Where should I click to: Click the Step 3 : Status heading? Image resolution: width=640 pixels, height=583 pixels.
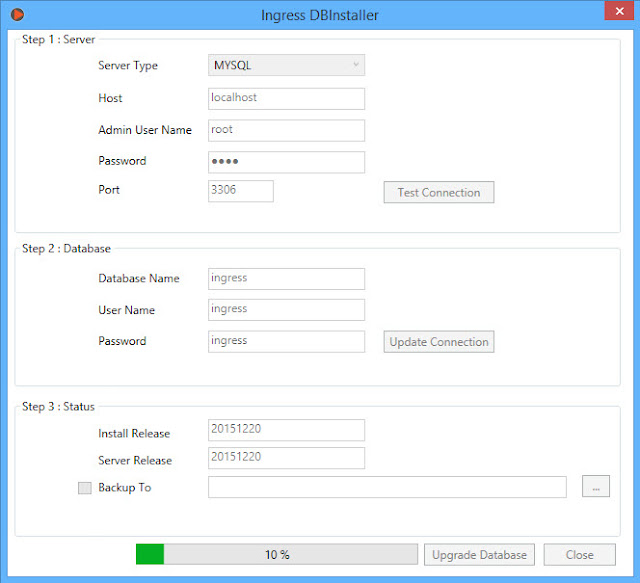[x=58, y=407]
